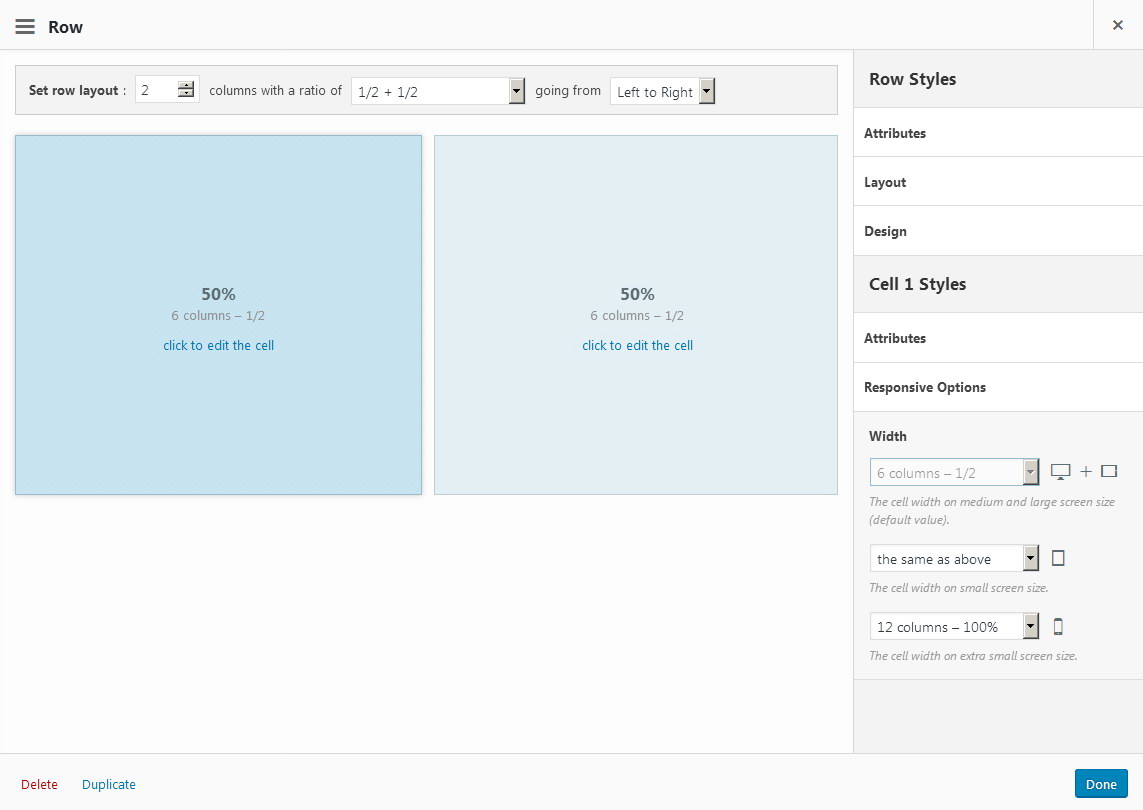The height and width of the screenshot is (810, 1143).
Task: Click the Delete link
Action: pyautogui.click(x=39, y=784)
